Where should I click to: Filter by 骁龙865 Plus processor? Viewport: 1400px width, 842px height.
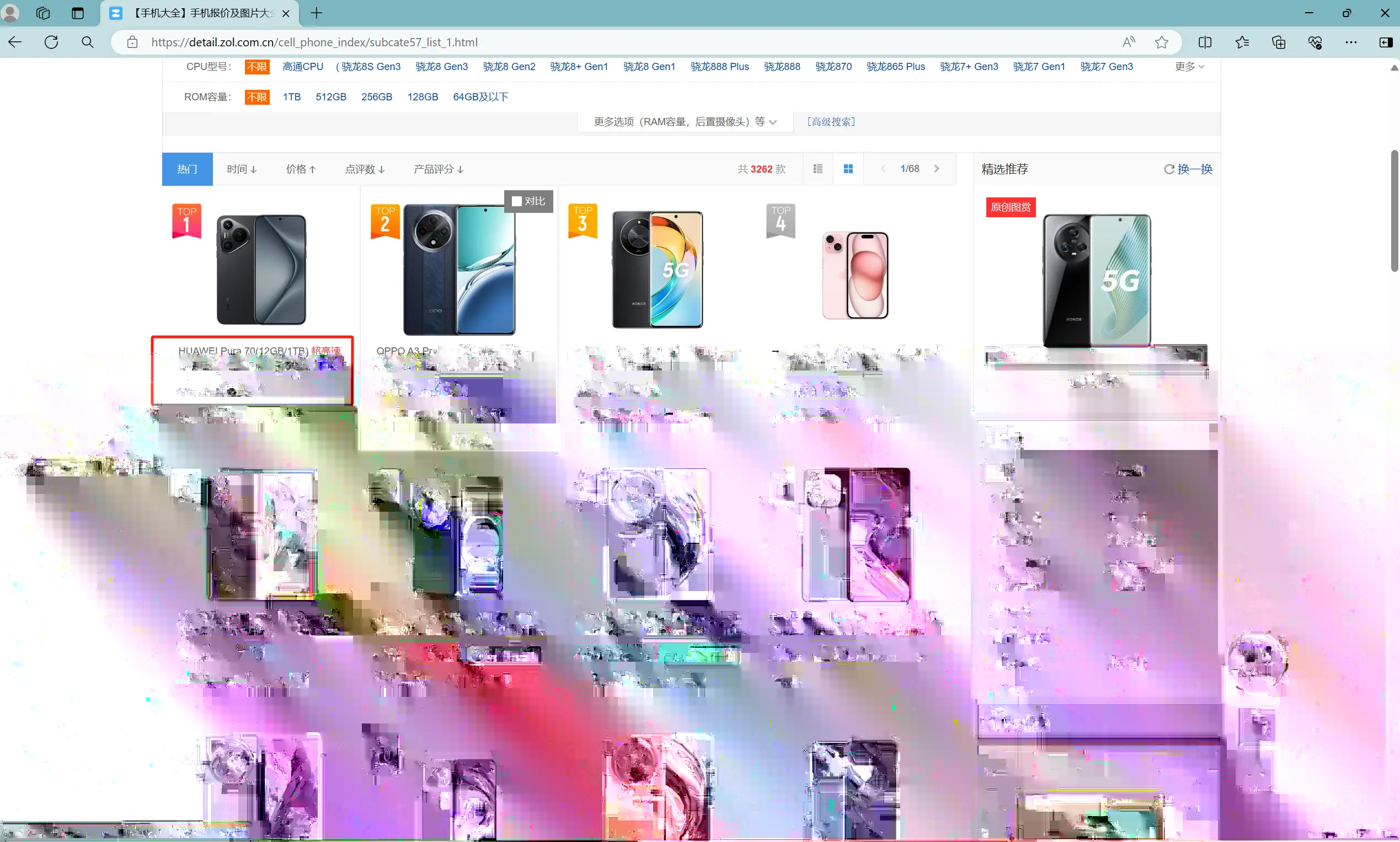point(896,67)
